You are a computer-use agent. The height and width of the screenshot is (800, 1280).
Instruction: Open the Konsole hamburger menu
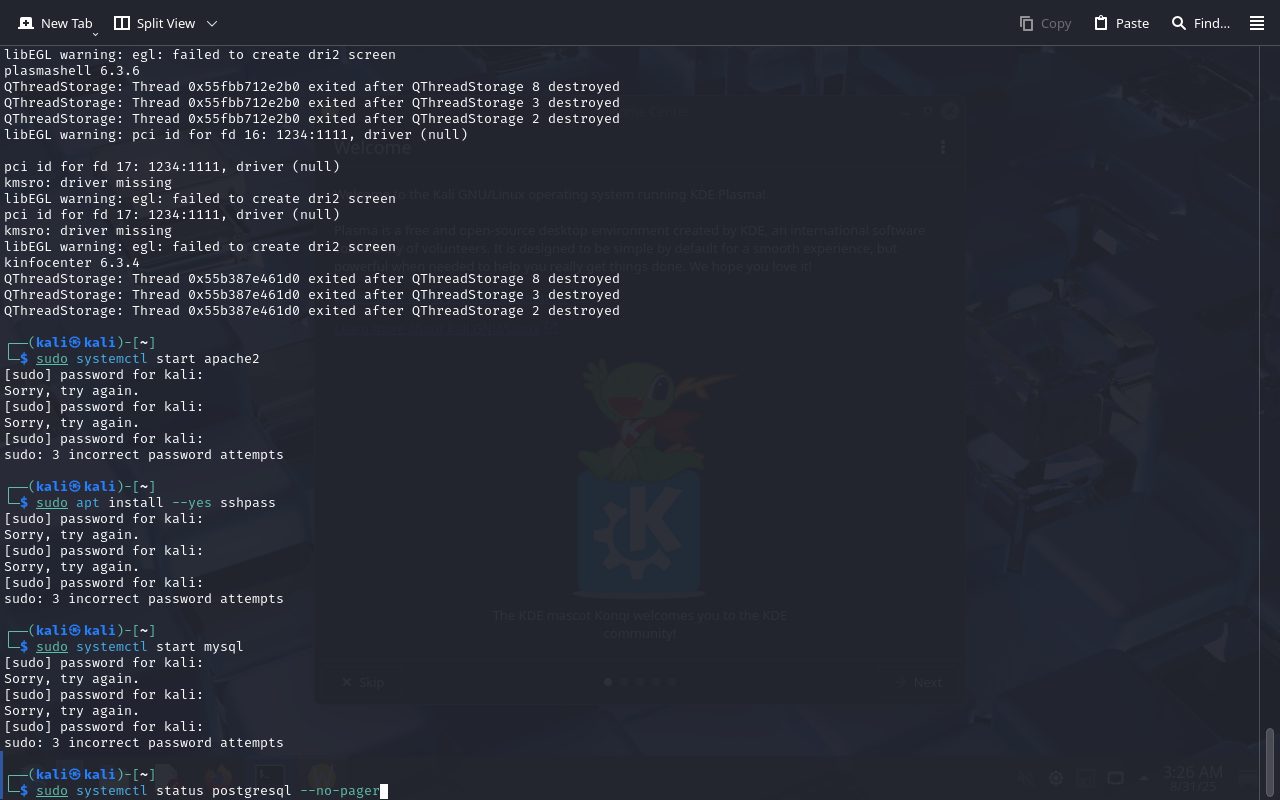point(1257,23)
